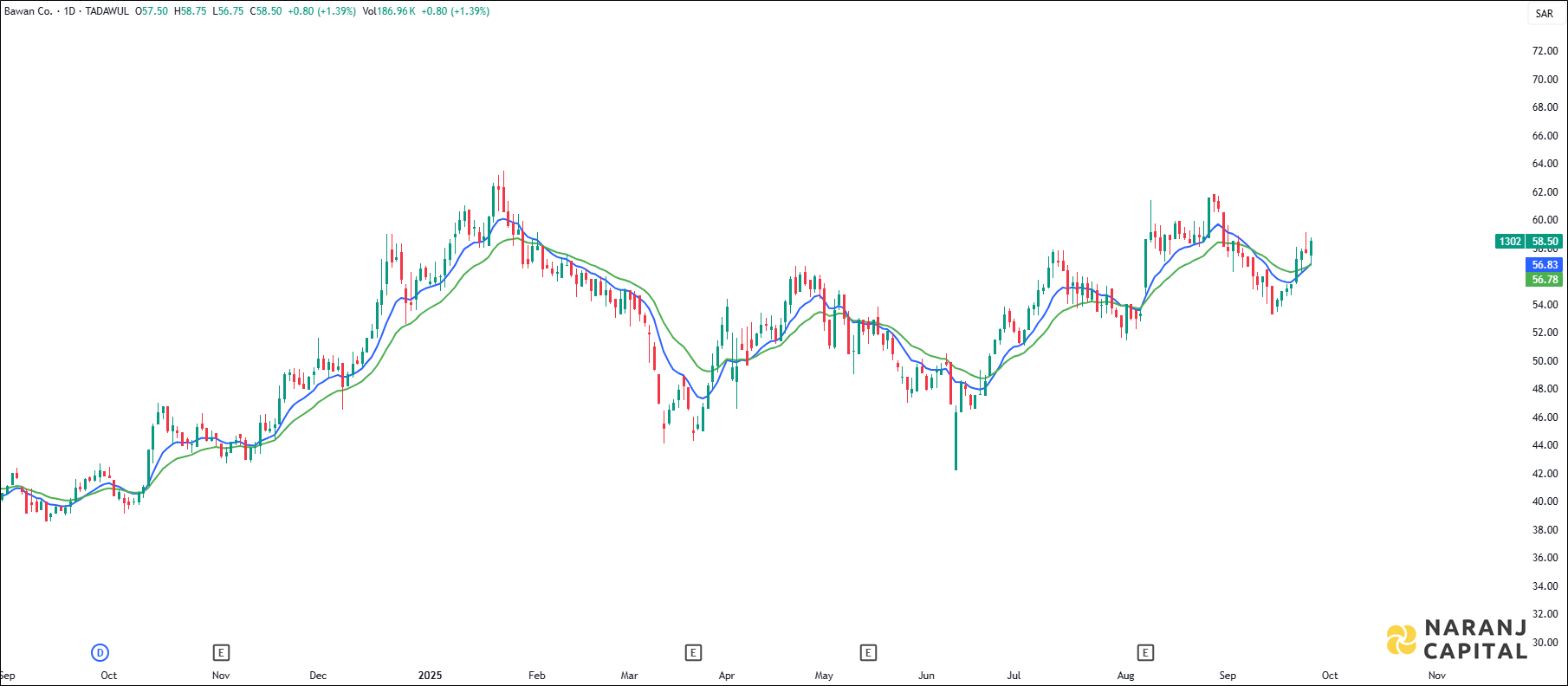Click the 42.00 price scale label
Image resolution: width=1568 pixels, height=686 pixels.
tap(1545, 473)
